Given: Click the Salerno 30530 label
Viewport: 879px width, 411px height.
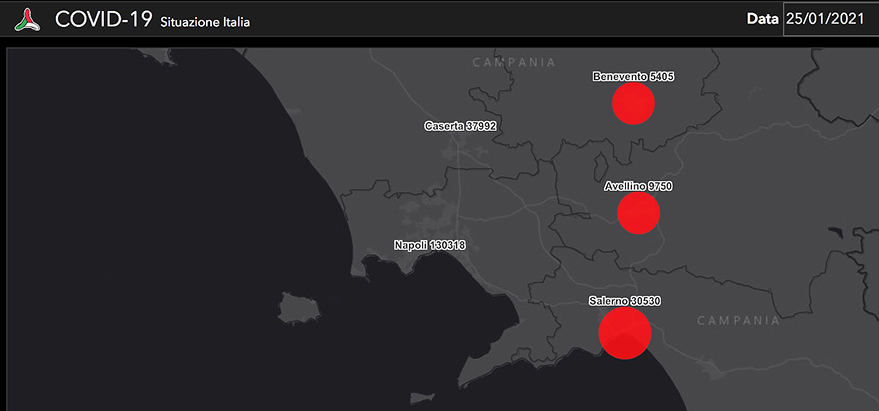Looking at the screenshot, I should pyautogui.click(x=625, y=301).
